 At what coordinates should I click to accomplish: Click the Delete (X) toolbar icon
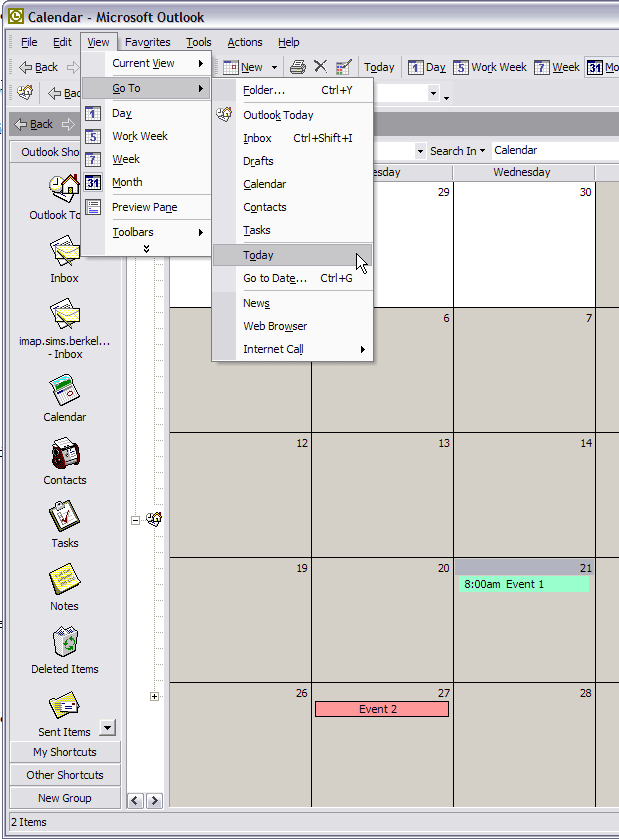coord(320,66)
